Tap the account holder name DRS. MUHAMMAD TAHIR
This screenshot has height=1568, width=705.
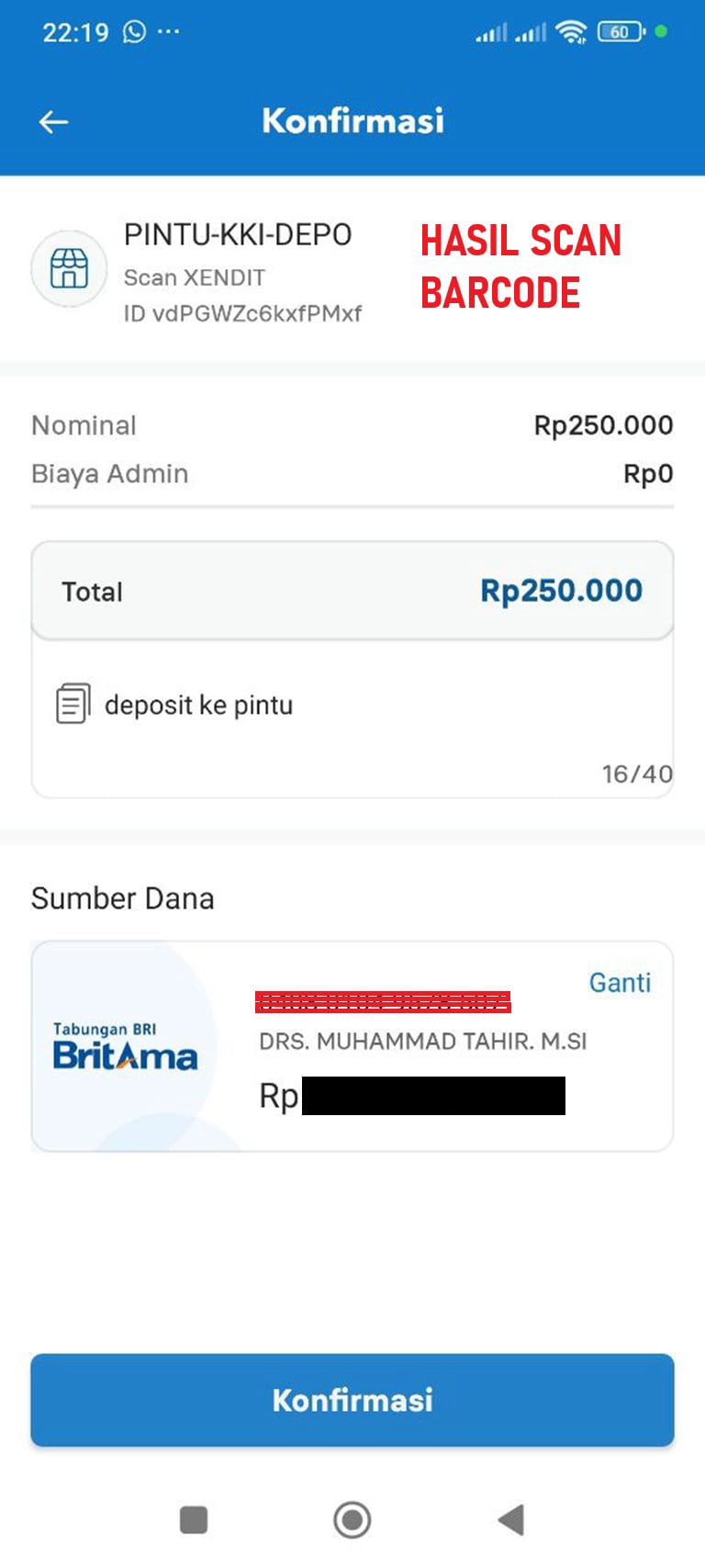point(422,1042)
